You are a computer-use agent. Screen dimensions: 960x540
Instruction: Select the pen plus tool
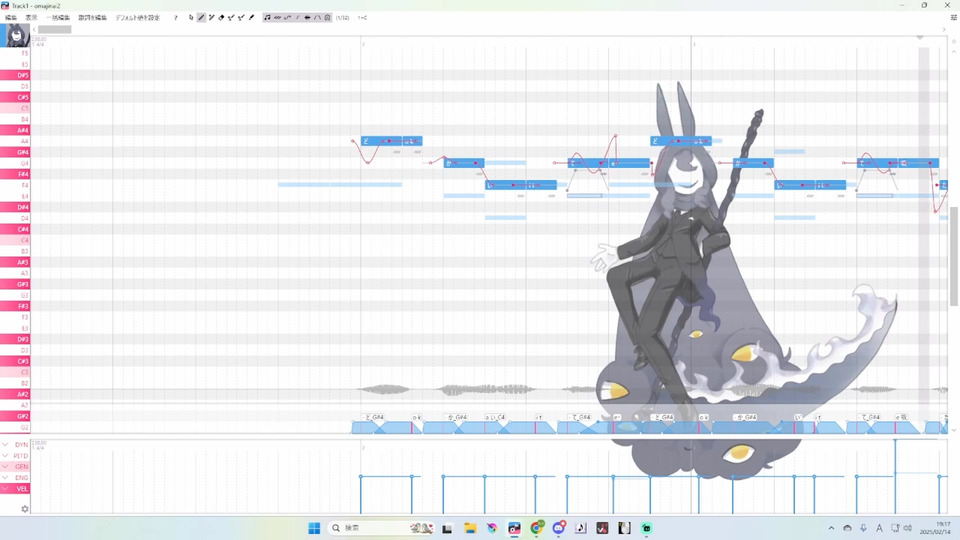tap(211, 18)
